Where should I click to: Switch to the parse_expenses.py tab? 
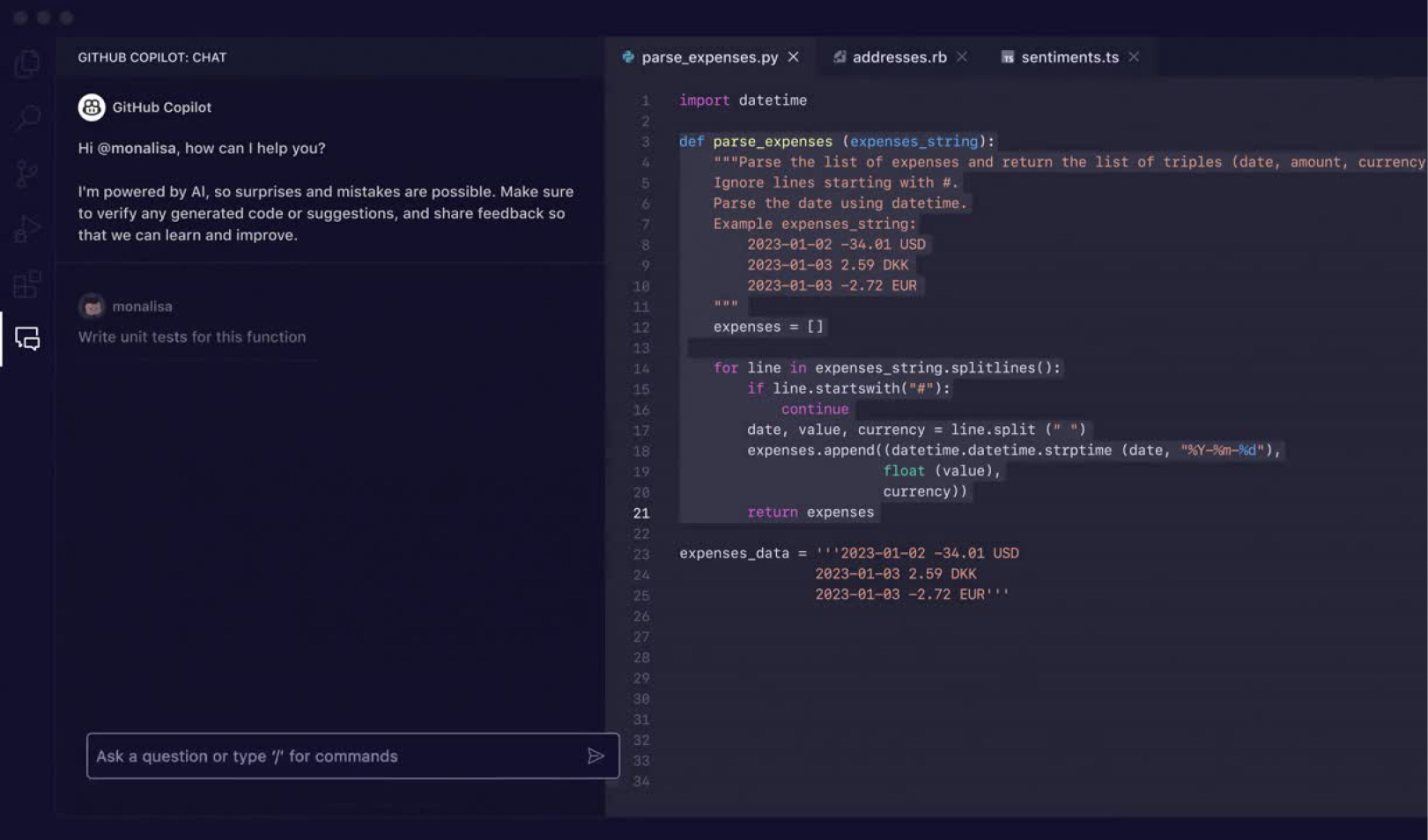[710, 57]
